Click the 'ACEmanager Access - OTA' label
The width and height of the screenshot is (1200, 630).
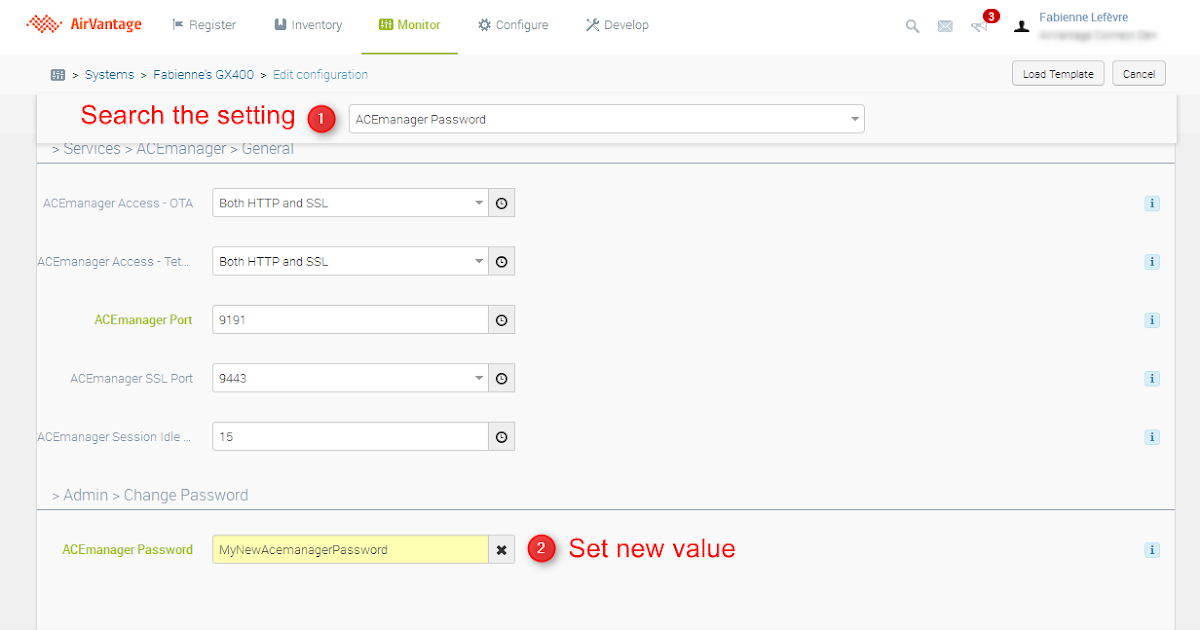(118, 203)
